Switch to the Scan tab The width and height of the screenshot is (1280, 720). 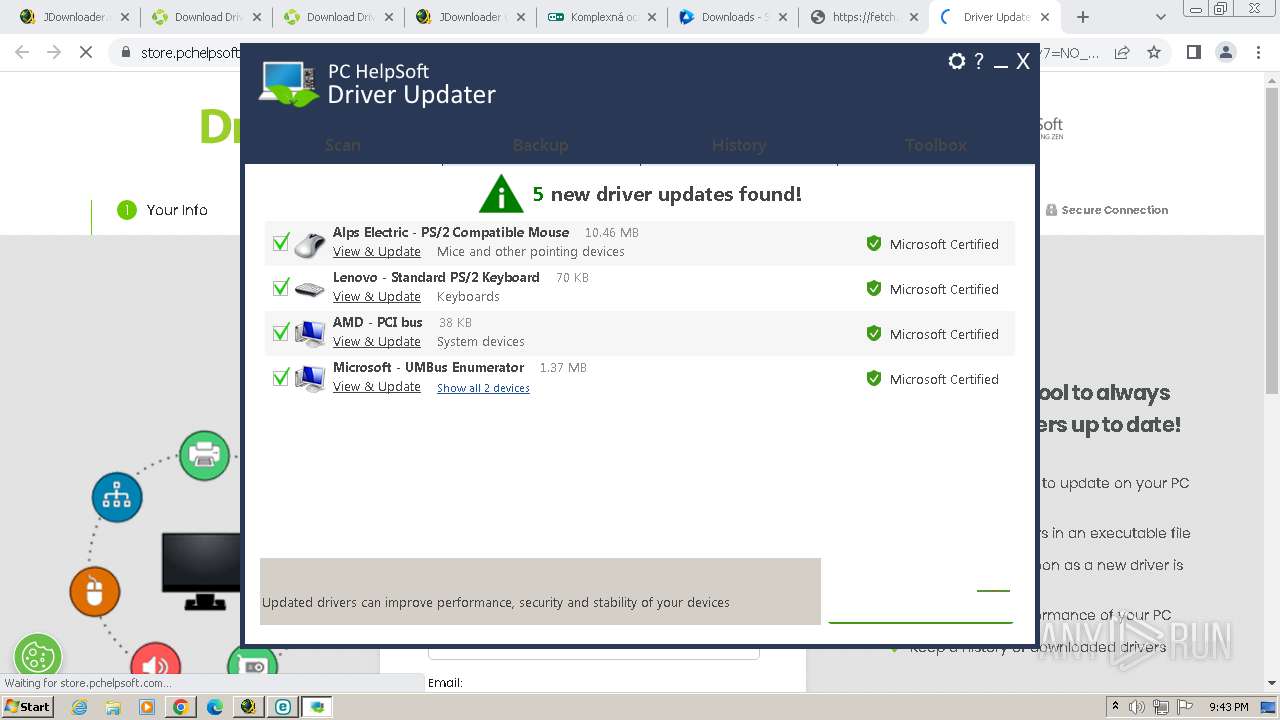(x=343, y=145)
